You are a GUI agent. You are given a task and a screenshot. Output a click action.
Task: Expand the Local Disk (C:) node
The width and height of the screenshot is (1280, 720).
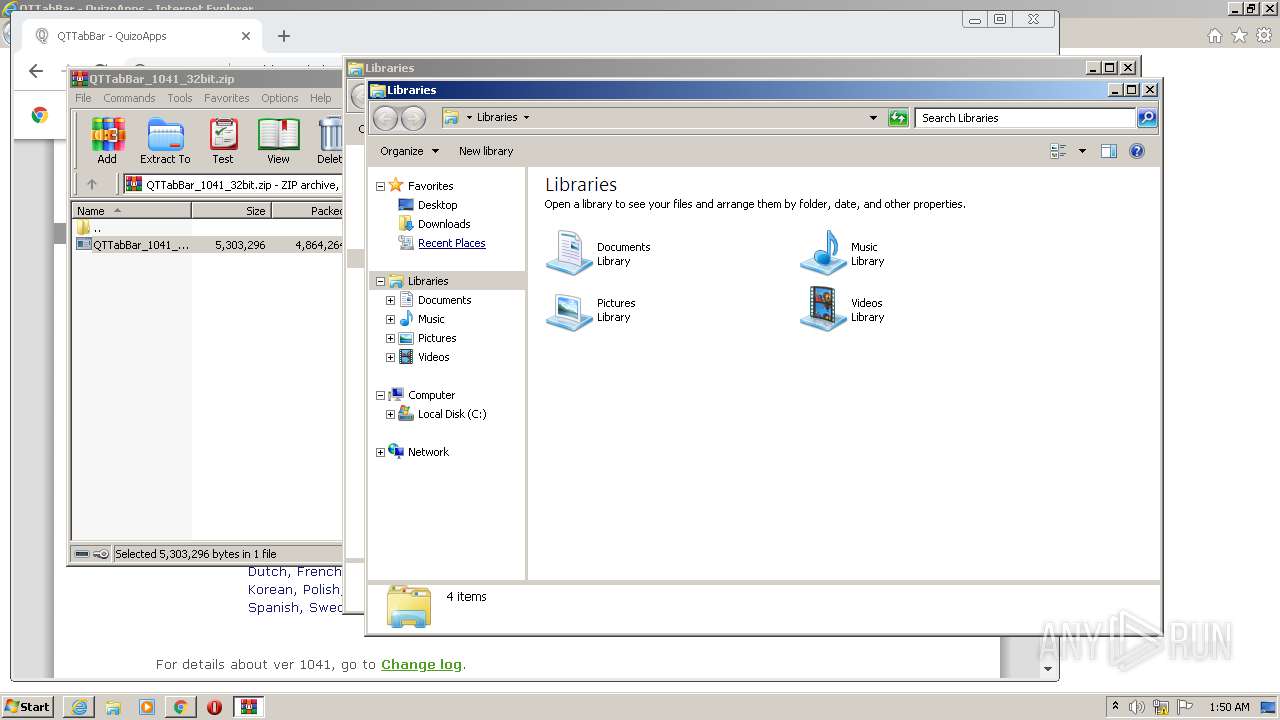click(x=390, y=414)
